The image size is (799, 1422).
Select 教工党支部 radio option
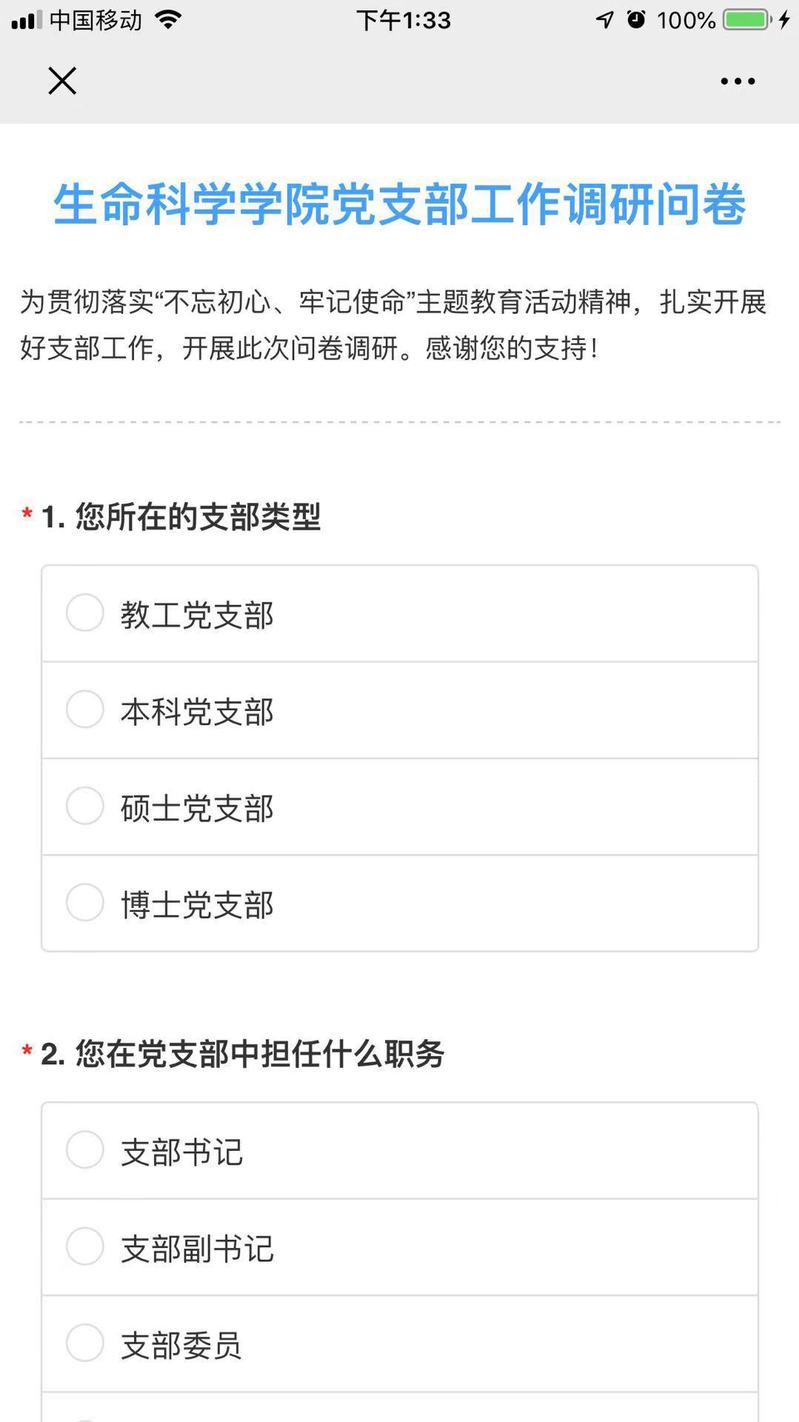point(85,614)
